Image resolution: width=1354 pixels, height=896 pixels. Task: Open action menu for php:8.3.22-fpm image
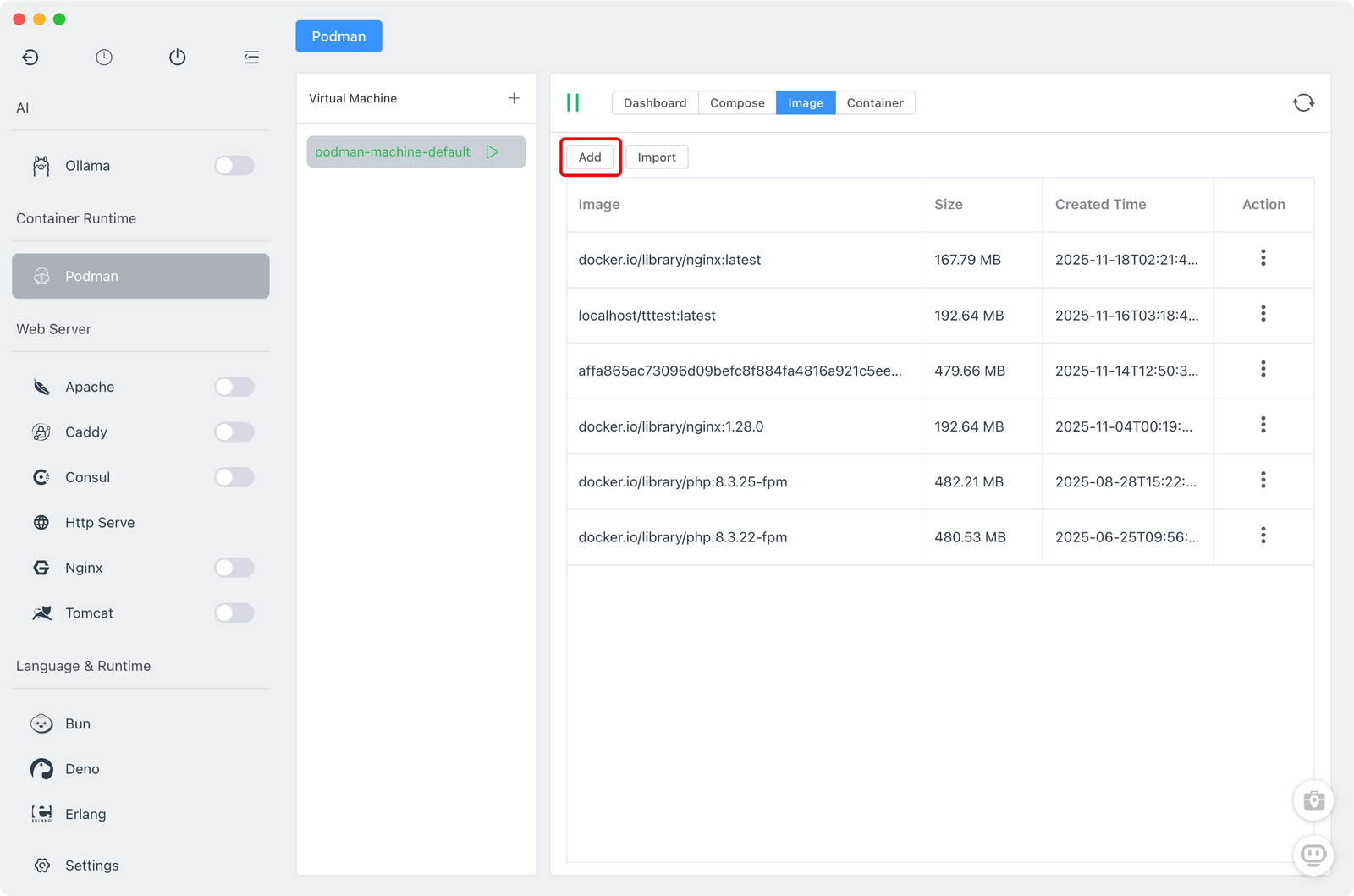click(1263, 536)
